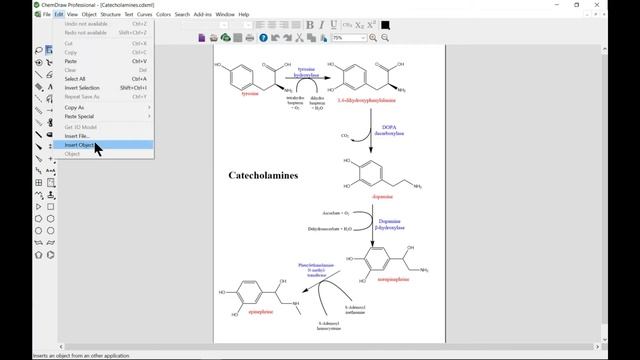Select the Atom Size A↔A tool
This screenshot has height=360, width=640.
click(x=50, y=171)
